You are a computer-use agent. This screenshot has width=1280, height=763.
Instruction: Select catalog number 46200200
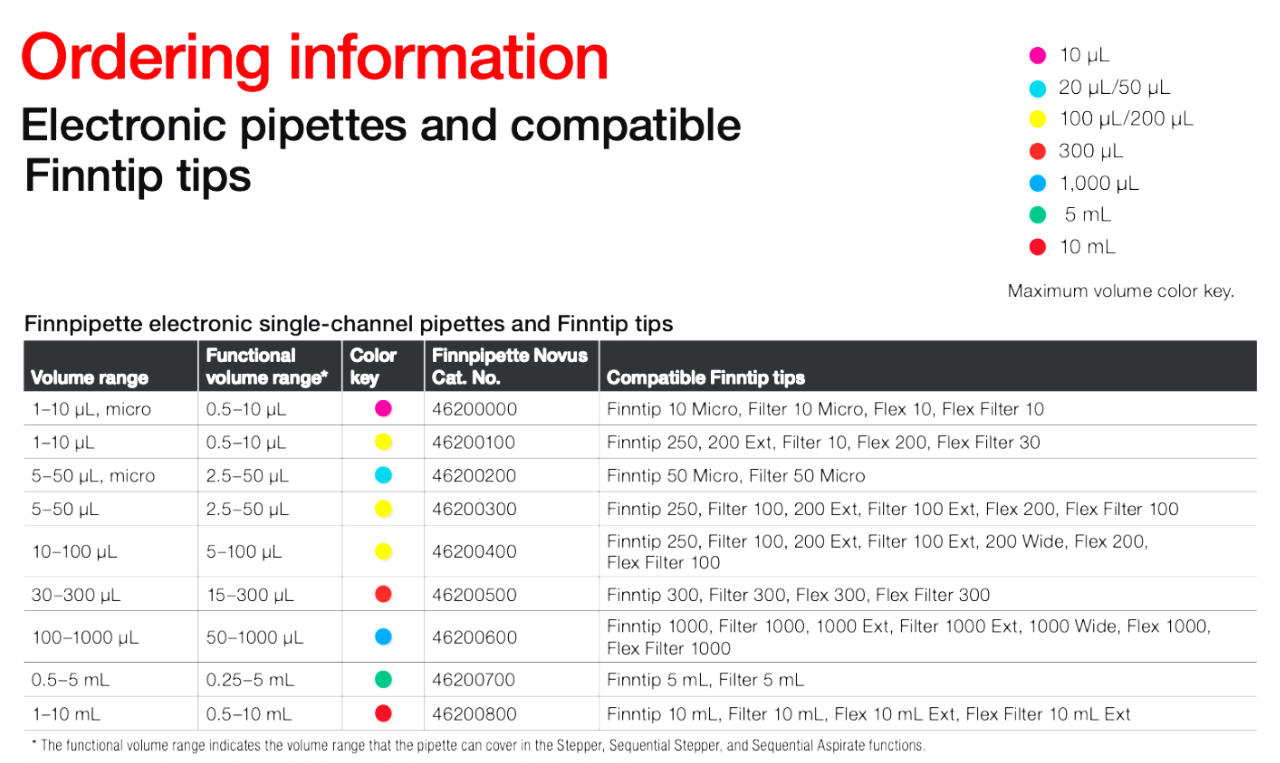tap(475, 476)
